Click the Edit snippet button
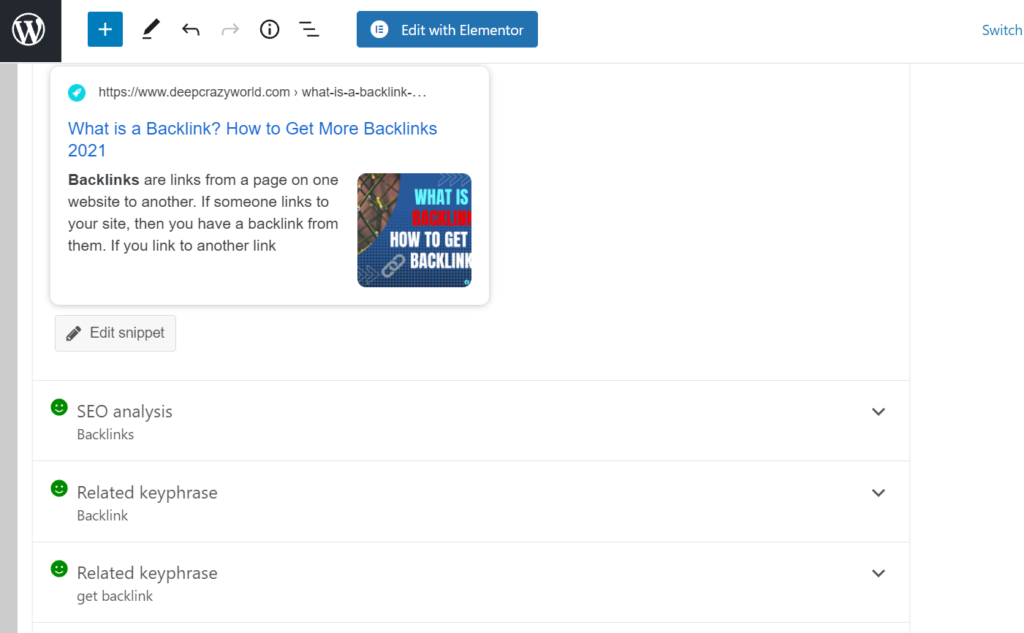Image resolution: width=1024 pixels, height=633 pixels. pos(116,333)
